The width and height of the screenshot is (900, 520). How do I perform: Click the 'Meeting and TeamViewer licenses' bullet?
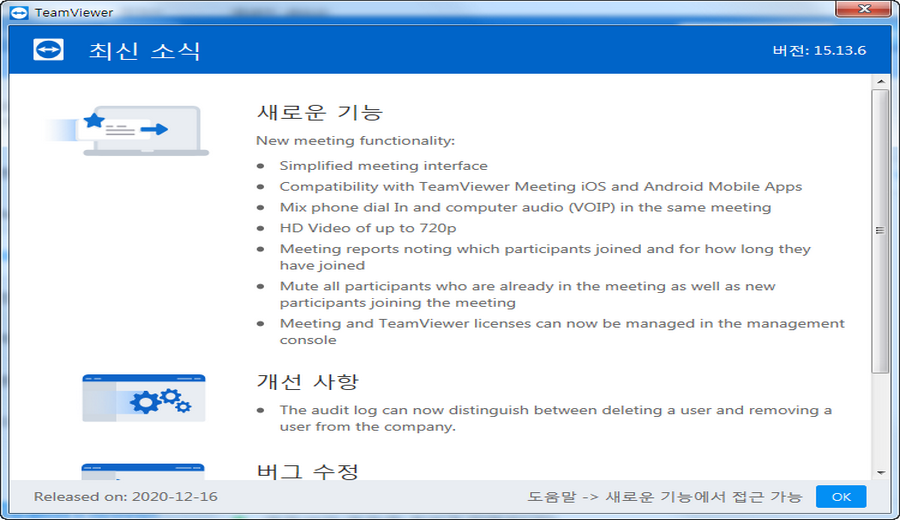[562, 331]
